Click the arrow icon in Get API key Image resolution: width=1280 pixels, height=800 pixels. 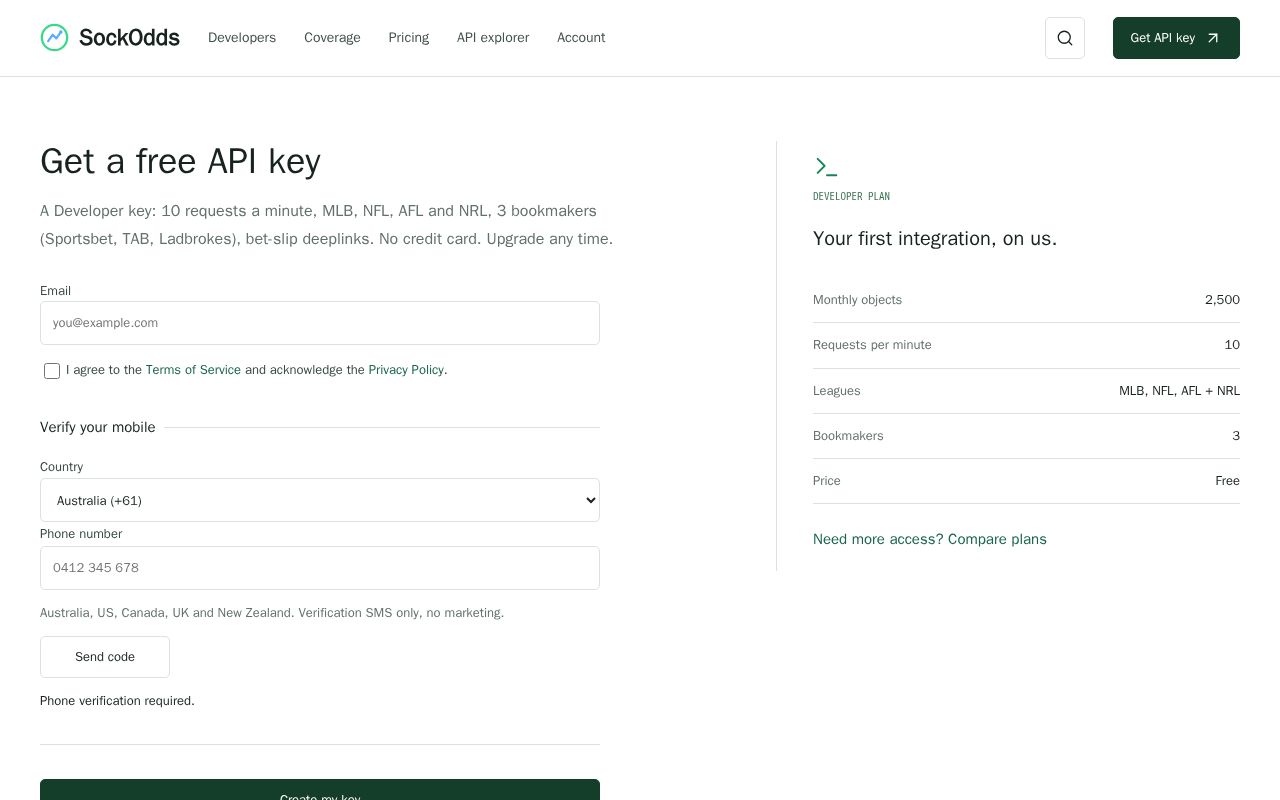1213,38
